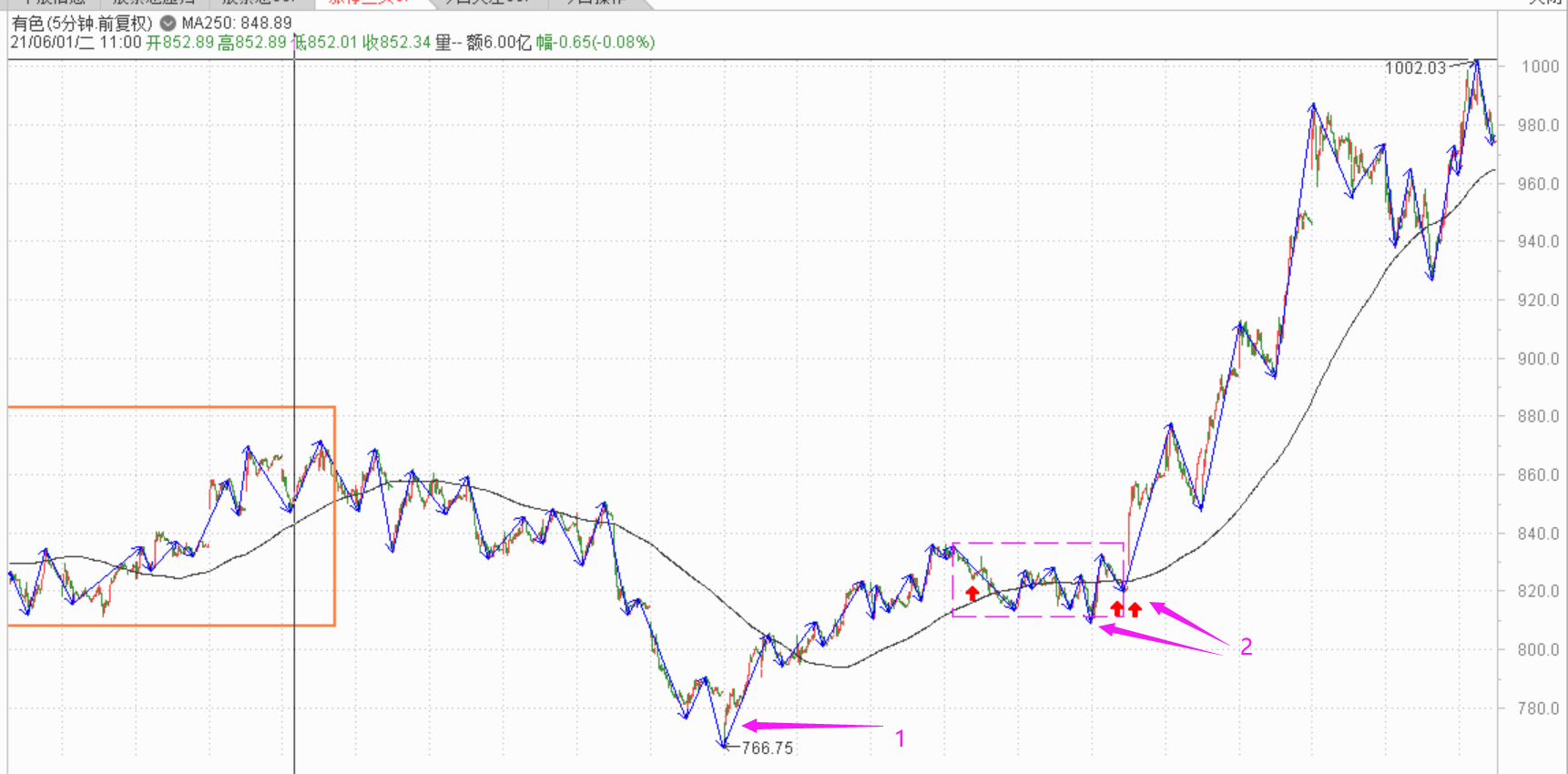Click the green change value 幅-0.65(-0.08%)

coord(596,43)
